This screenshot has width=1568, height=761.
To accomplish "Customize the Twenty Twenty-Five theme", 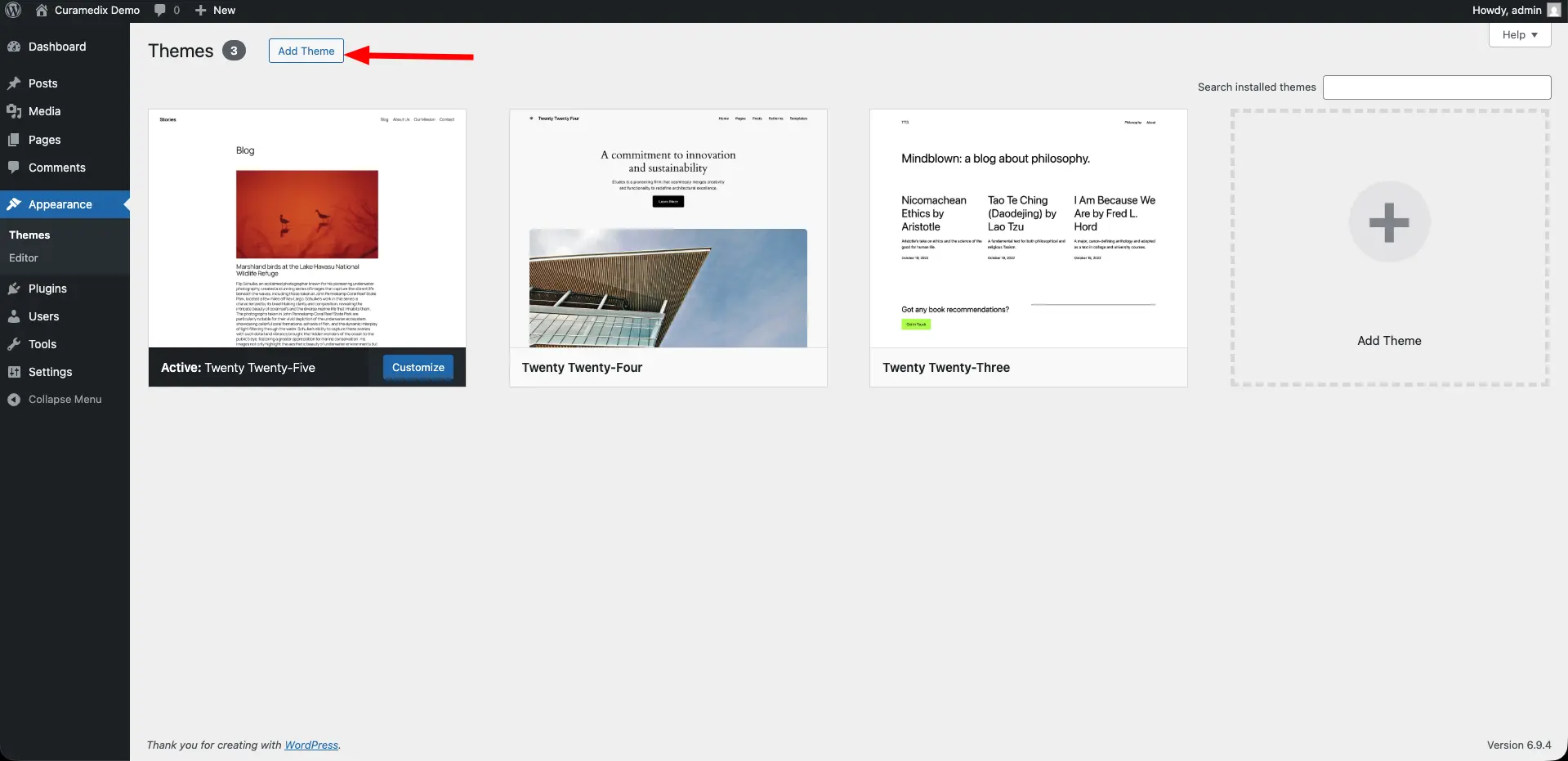I will (x=418, y=367).
